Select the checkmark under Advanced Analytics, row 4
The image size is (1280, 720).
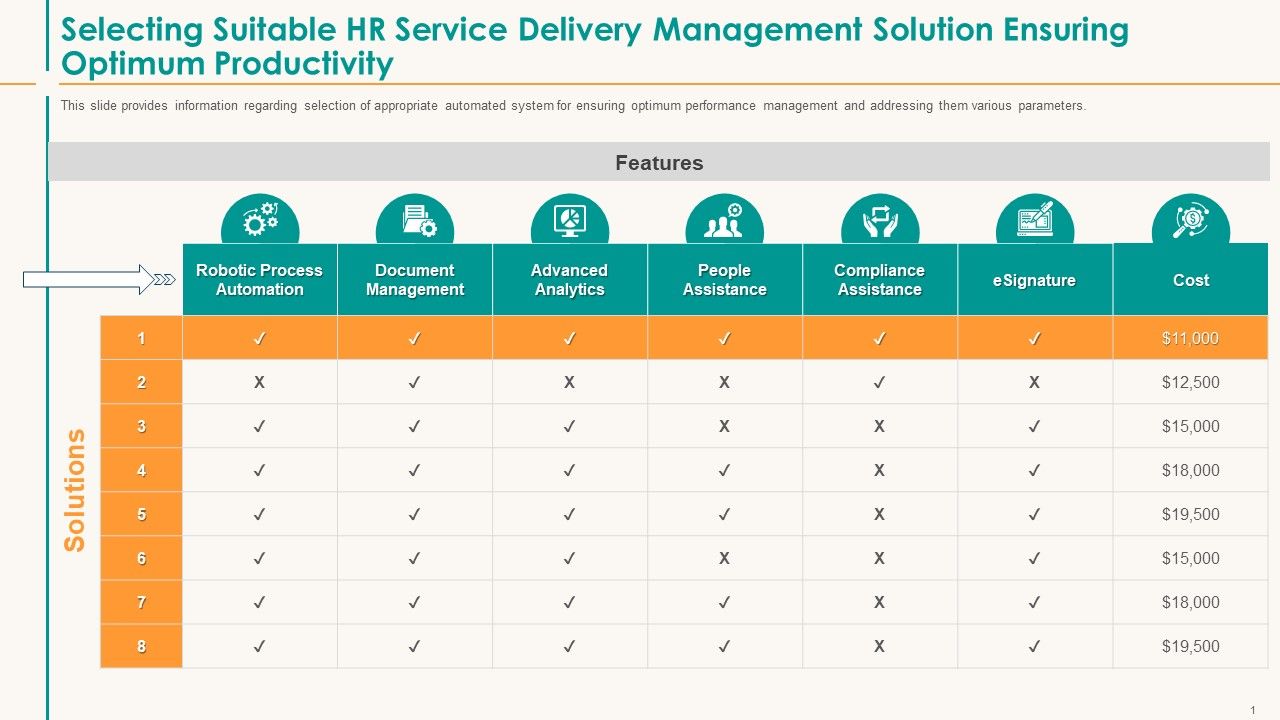pos(569,470)
